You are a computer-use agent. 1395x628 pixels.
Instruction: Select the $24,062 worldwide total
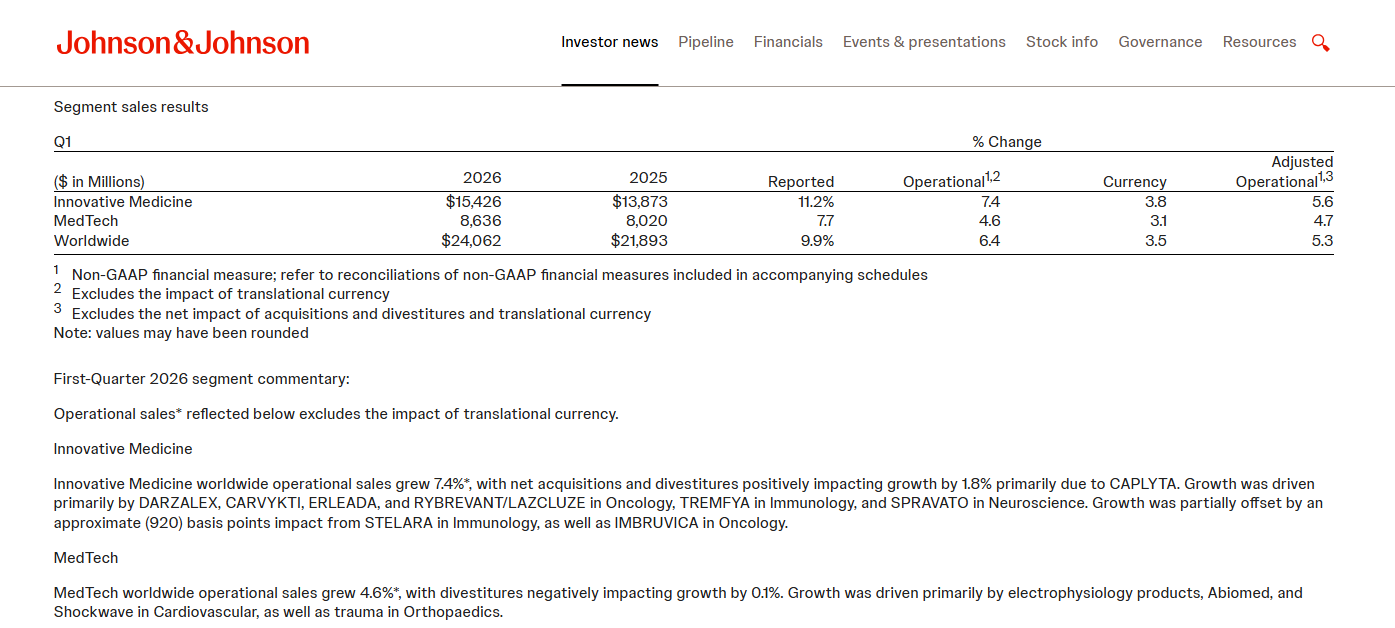pyautogui.click(x=471, y=241)
